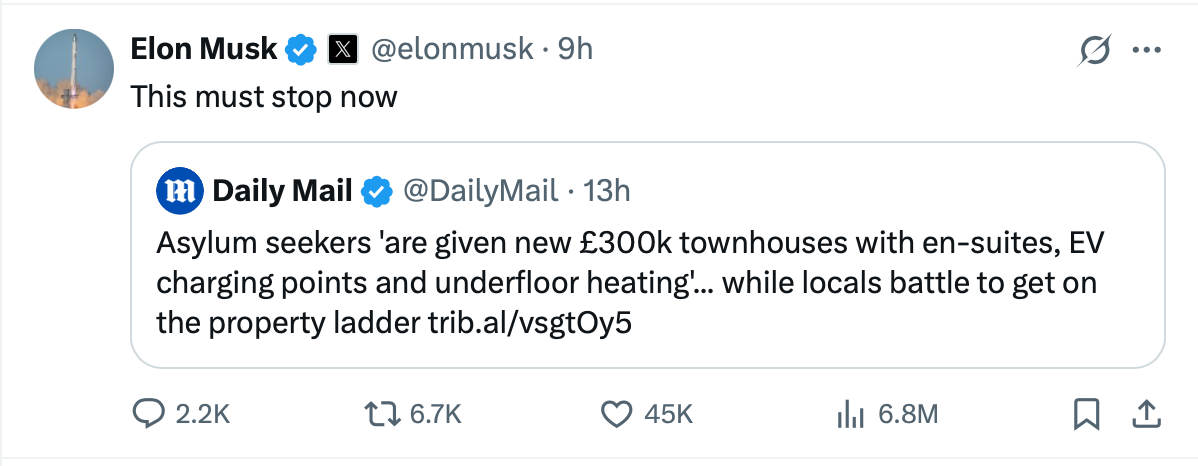Open view analytics bar chart icon
This screenshot has width=1198, height=466.
coord(849,413)
